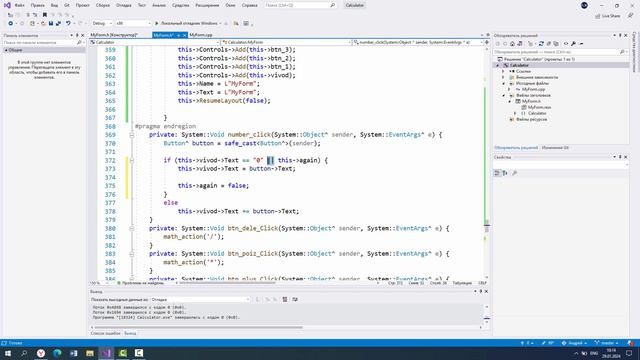Open output source dropdown Отладка
640x360 pixels.
point(200,300)
